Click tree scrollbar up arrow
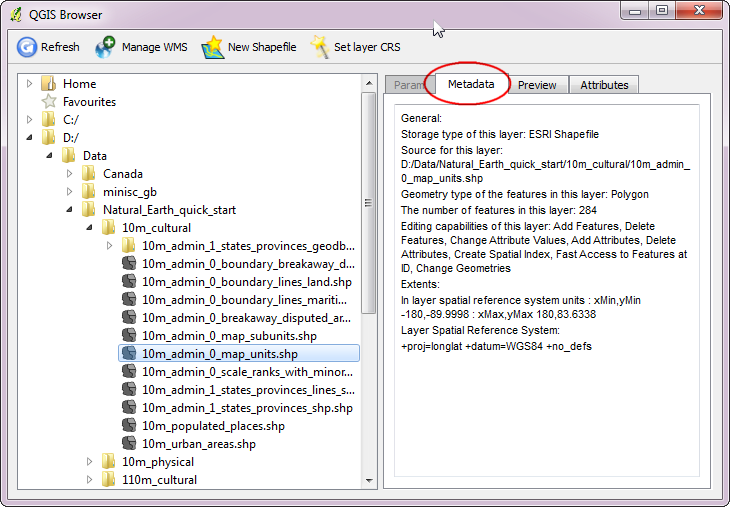 click(369, 83)
